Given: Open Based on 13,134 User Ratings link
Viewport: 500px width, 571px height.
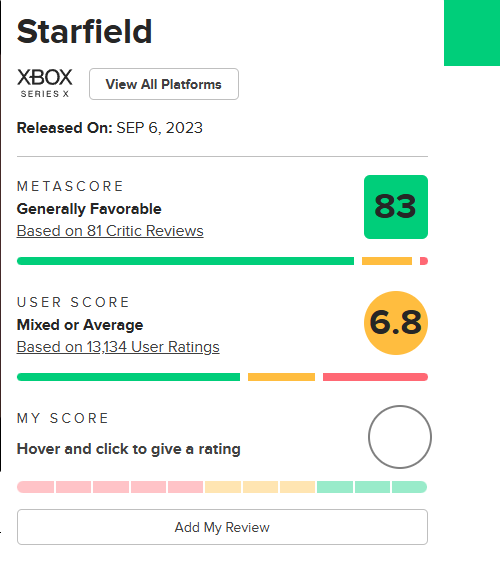Looking at the screenshot, I should tap(118, 347).
